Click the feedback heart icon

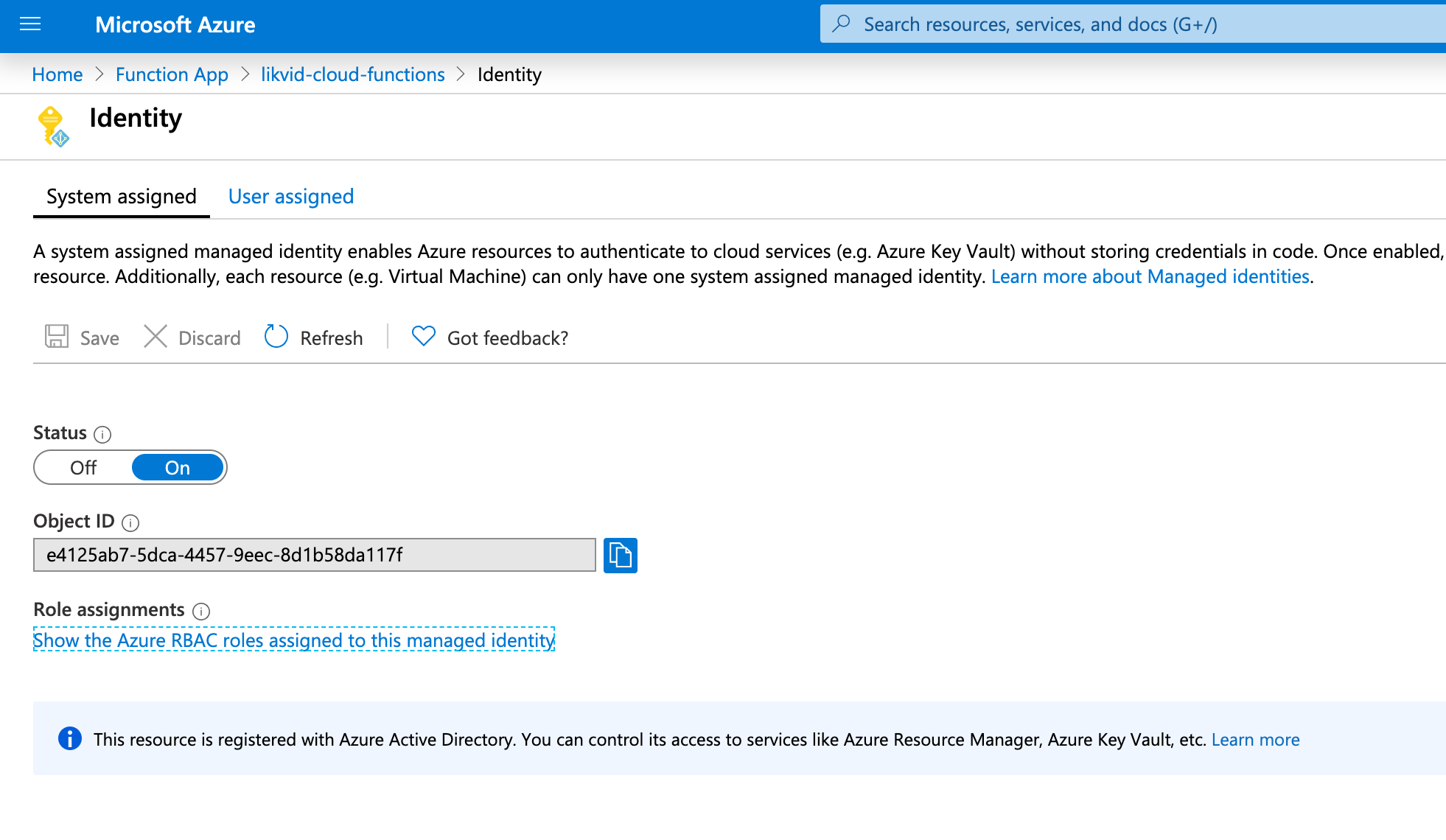pos(423,337)
